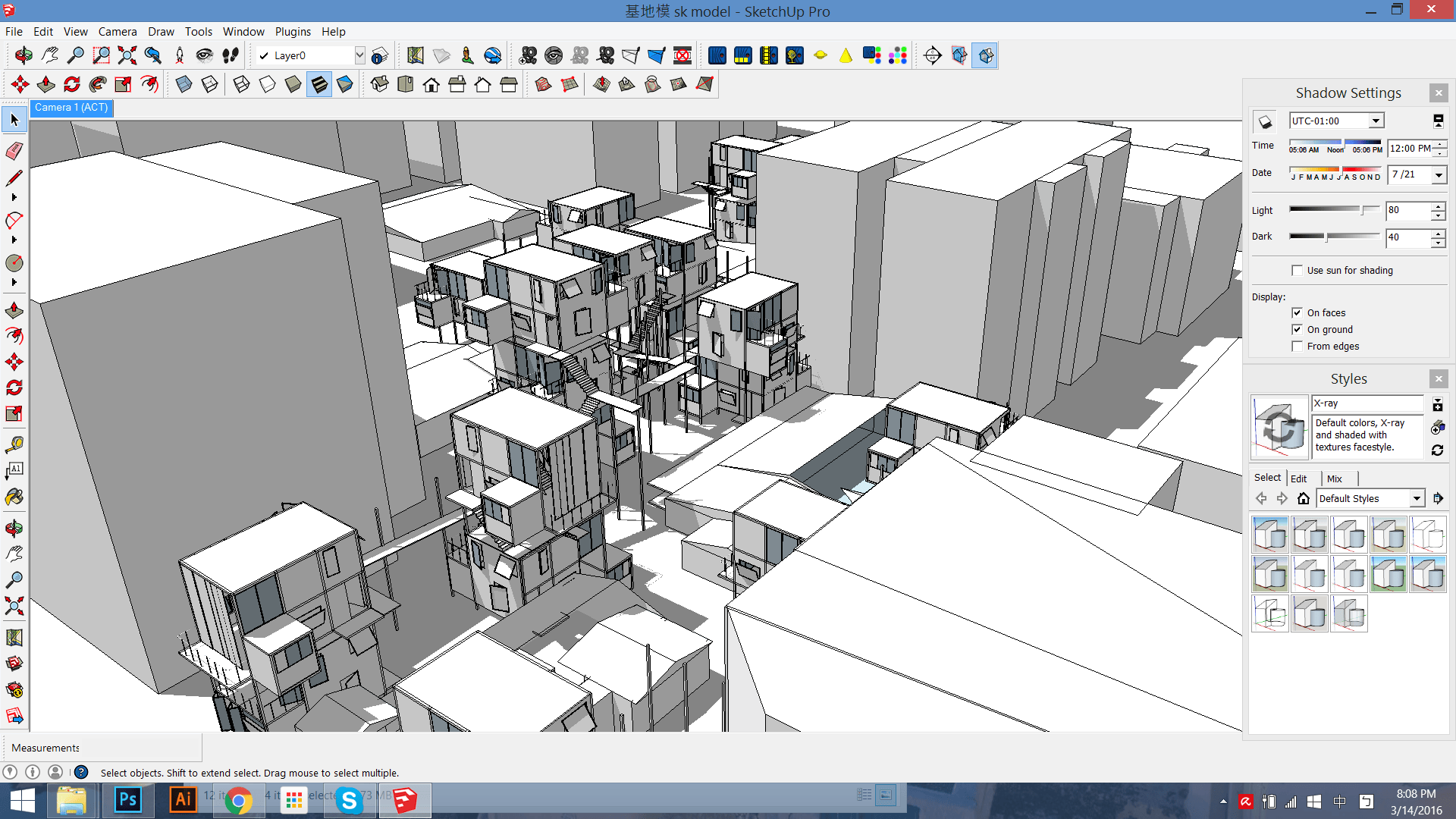Viewport: 1456px width, 819px height.
Task: Switch to Monochrome face style
Action: point(345,84)
